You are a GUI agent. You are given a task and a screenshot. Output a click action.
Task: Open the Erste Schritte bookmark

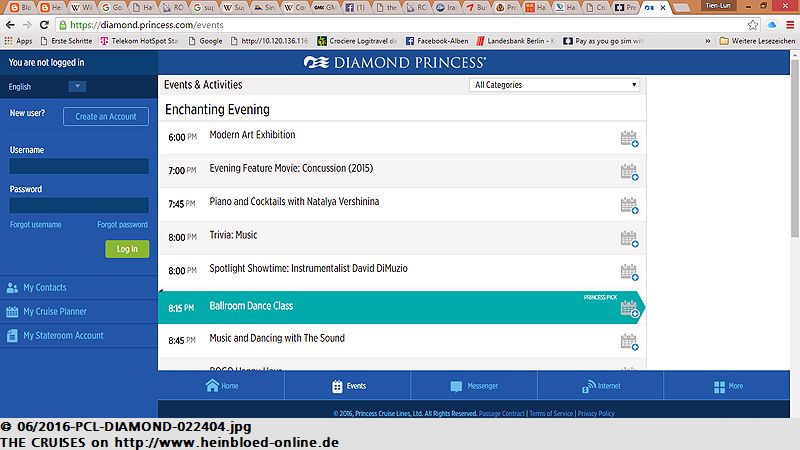point(66,41)
